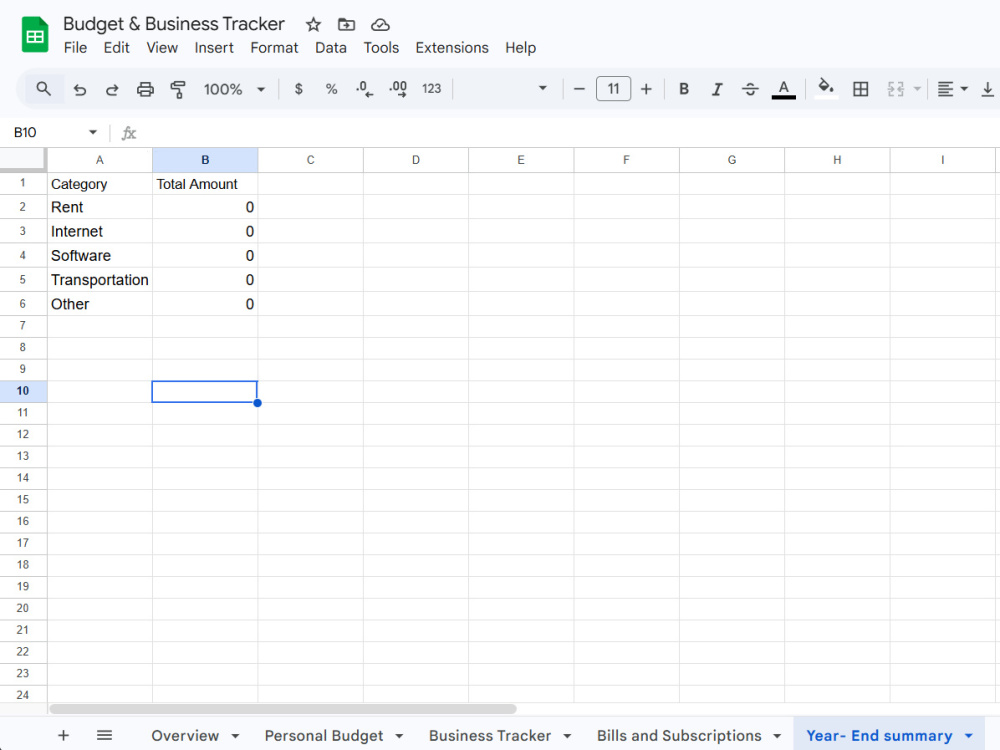Click the horizontal scrollbar thumb
1000x750 pixels.
coord(283,709)
